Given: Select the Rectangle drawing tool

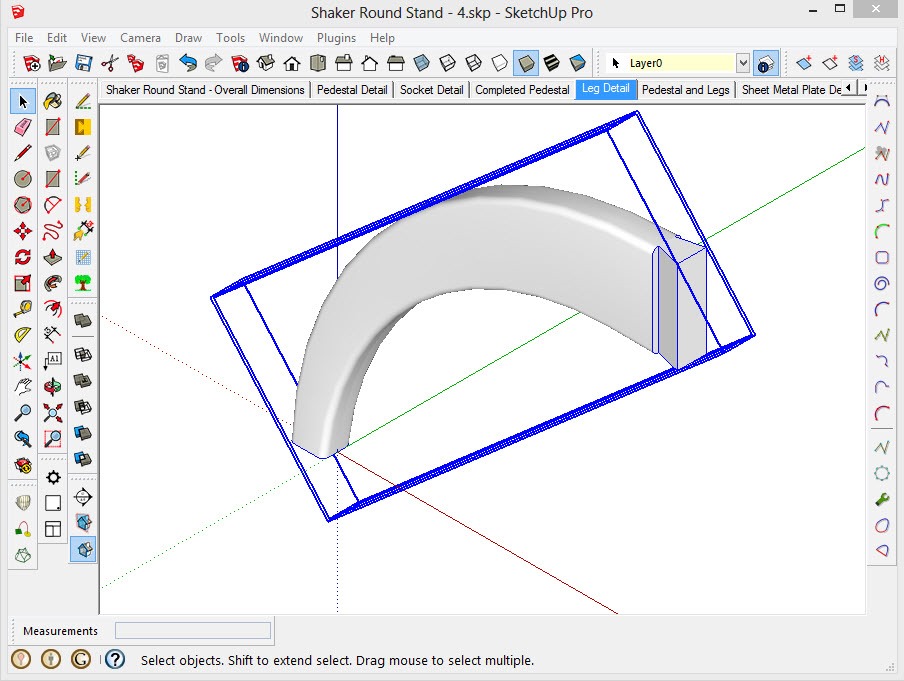Looking at the screenshot, I should pyautogui.click(x=51, y=126).
